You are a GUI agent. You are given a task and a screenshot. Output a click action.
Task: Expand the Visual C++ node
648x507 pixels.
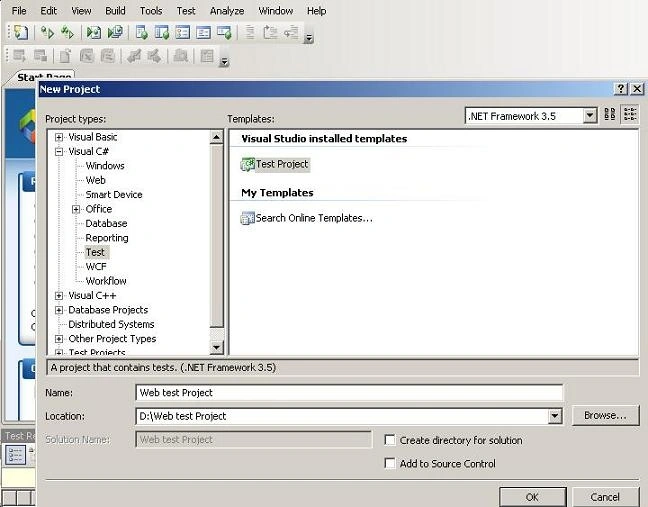59,296
